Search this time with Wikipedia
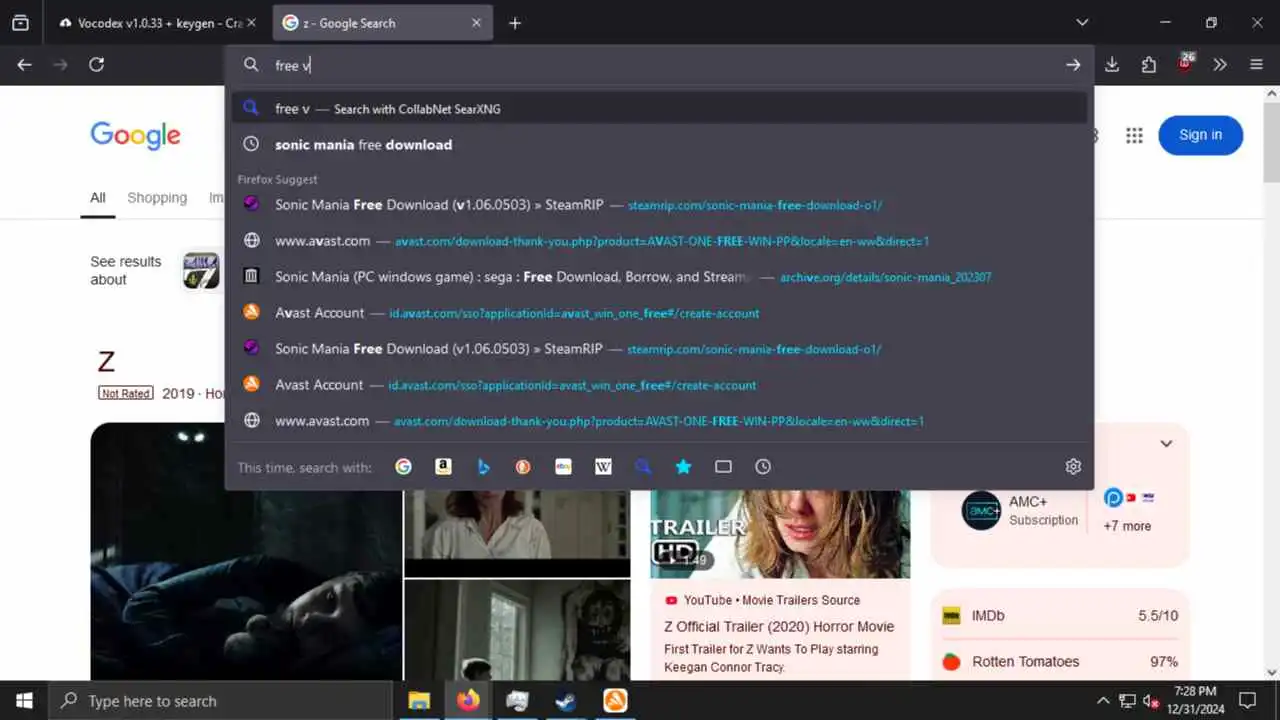This screenshot has width=1280, height=720. tap(603, 467)
